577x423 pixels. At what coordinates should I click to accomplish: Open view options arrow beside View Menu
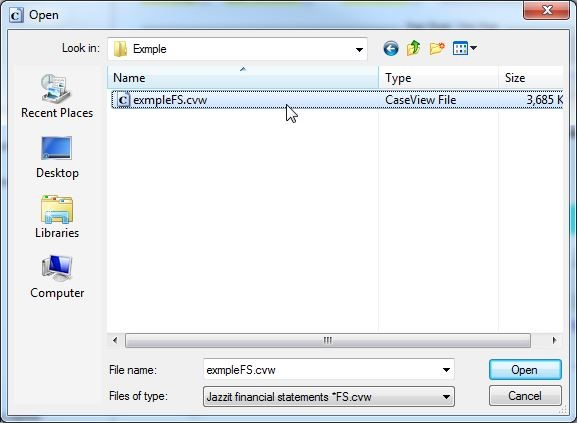(x=474, y=48)
